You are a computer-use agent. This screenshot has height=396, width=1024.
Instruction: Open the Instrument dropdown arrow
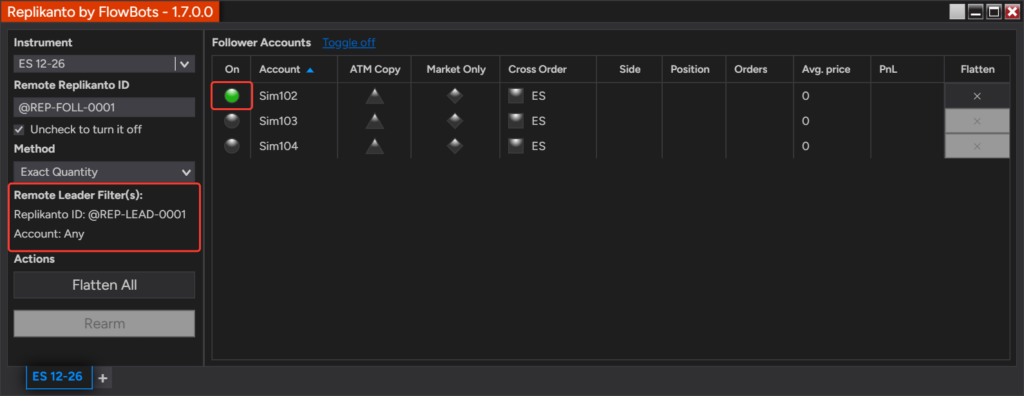point(185,64)
